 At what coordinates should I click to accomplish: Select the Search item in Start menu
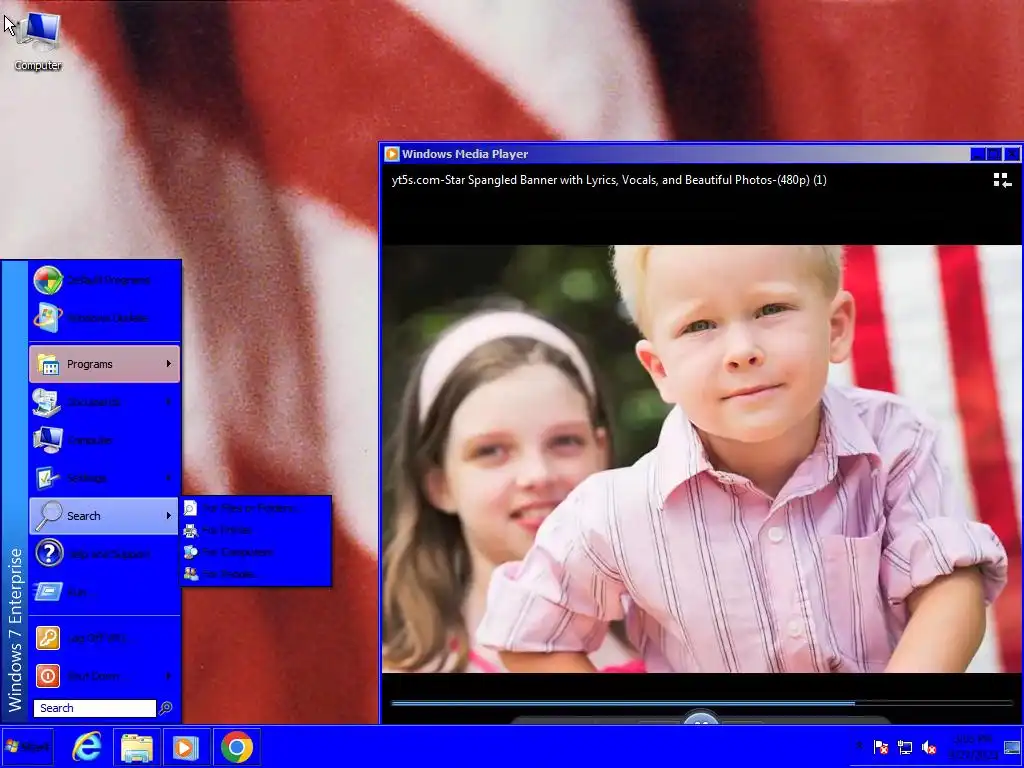point(104,516)
